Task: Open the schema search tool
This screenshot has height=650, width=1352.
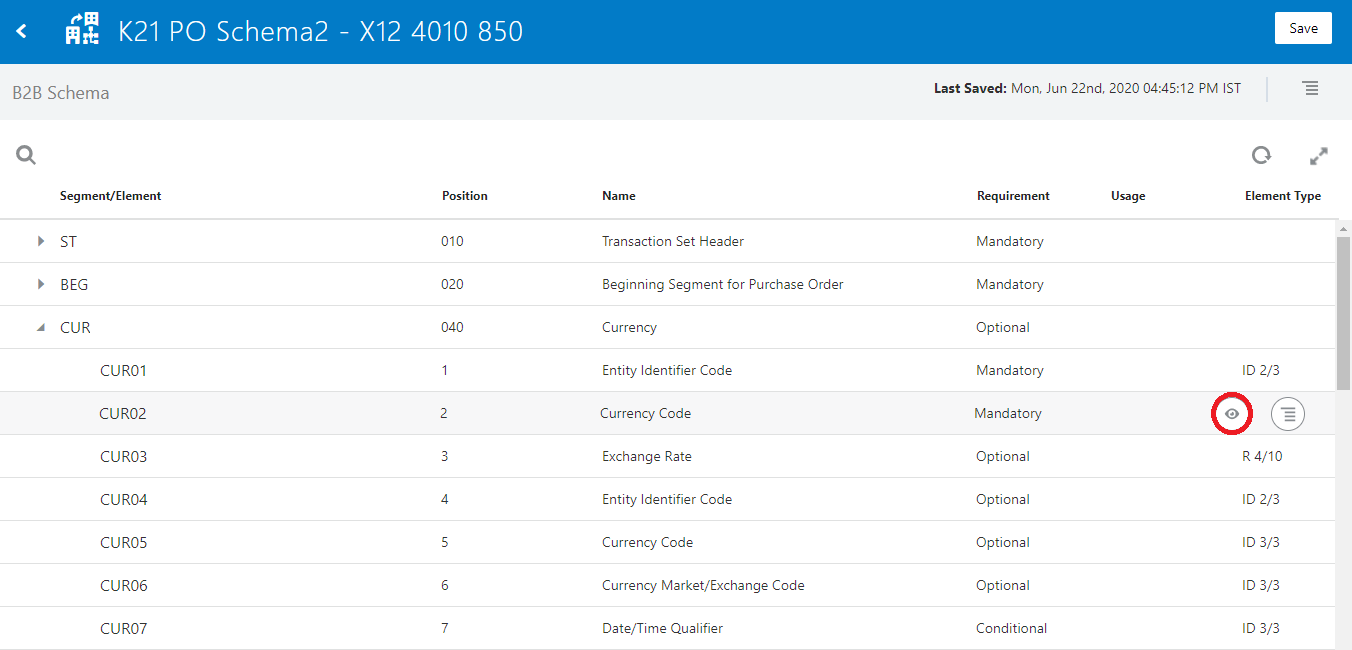Action: coord(25,155)
